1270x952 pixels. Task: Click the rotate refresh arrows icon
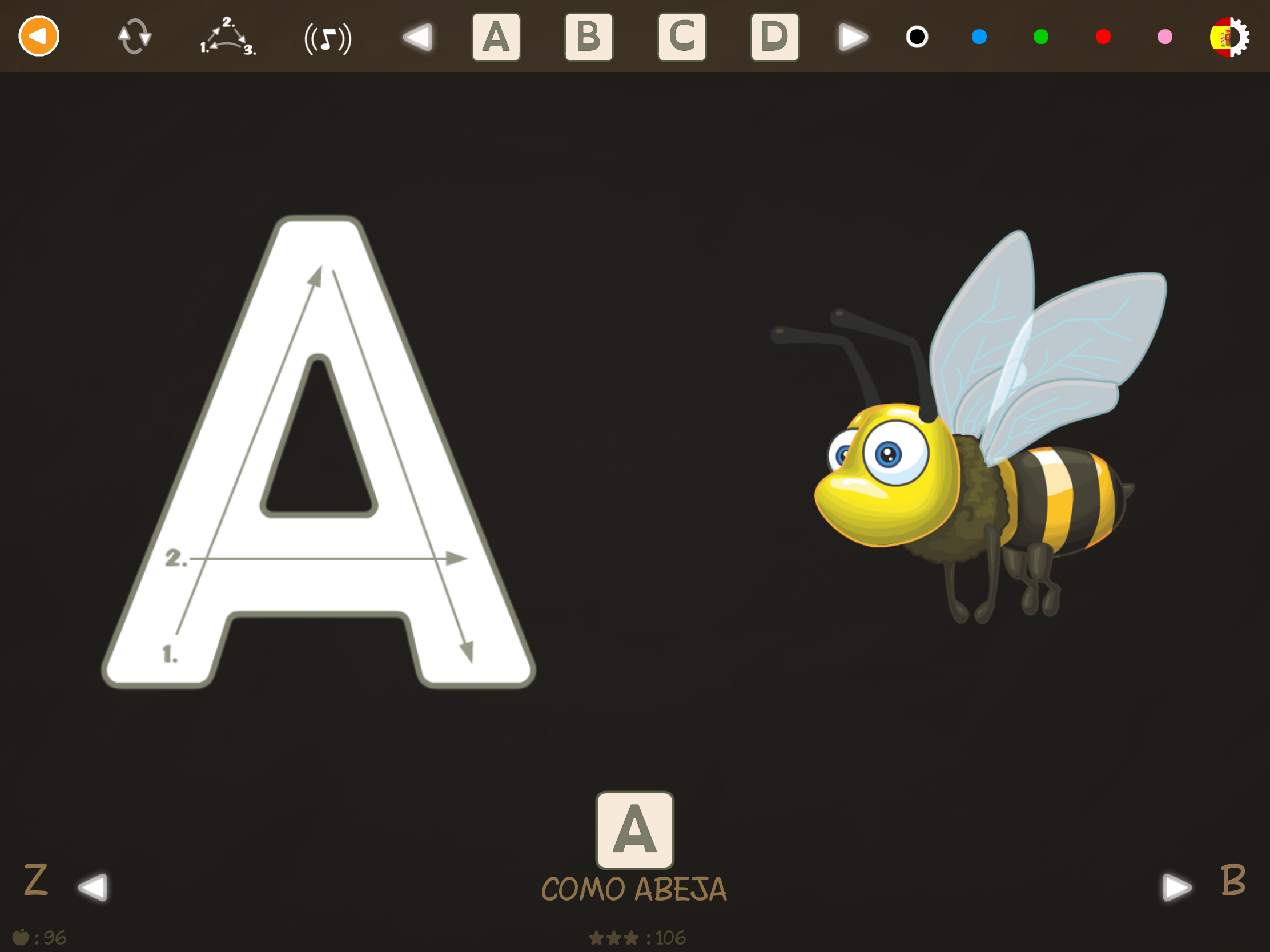[x=134, y=37]
